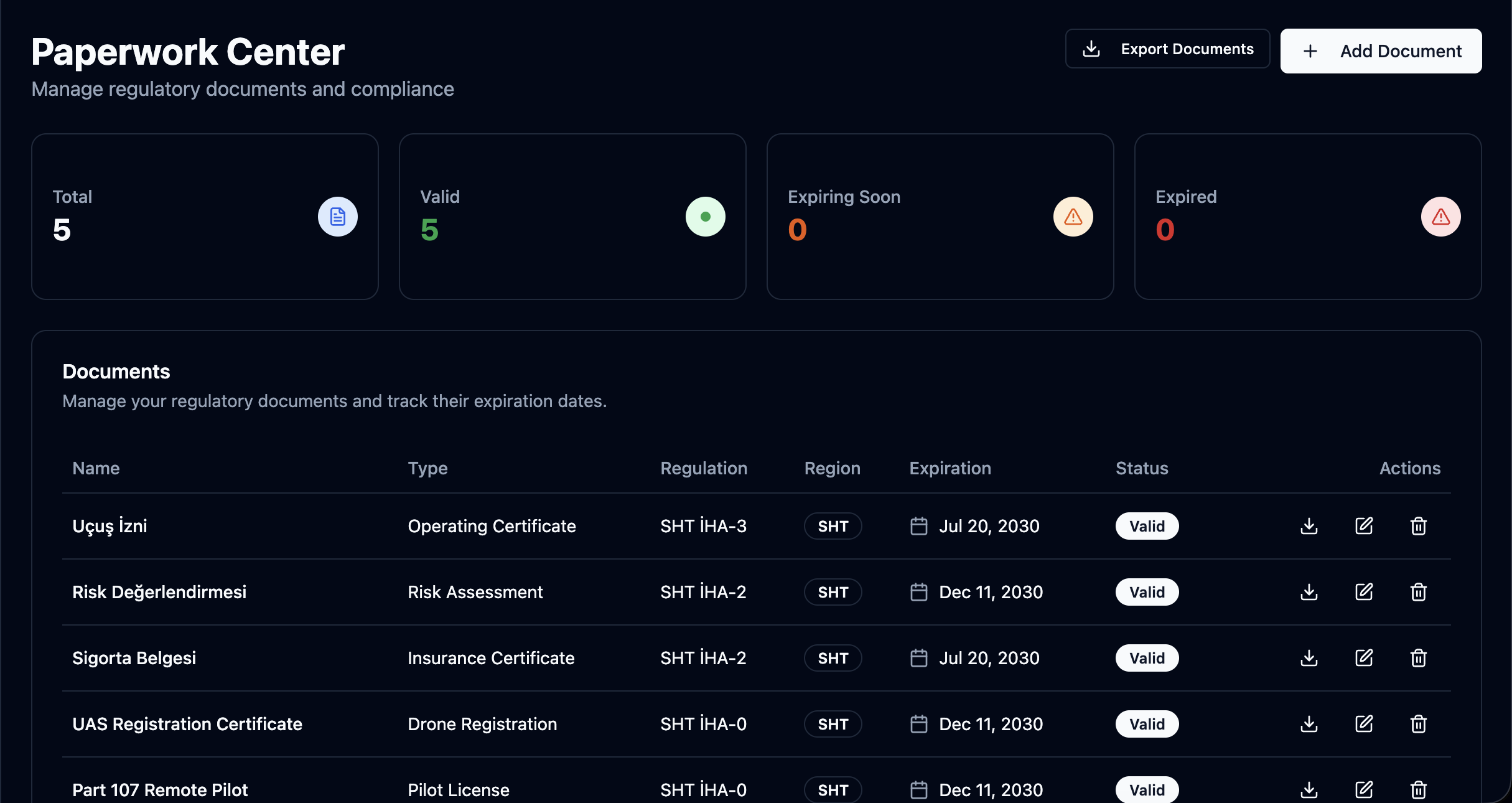This screenshot has width=1512, height=803.
Task: Download the UAS Registration Certificate
Action: pyautogui.click(x=1309, y=724)
